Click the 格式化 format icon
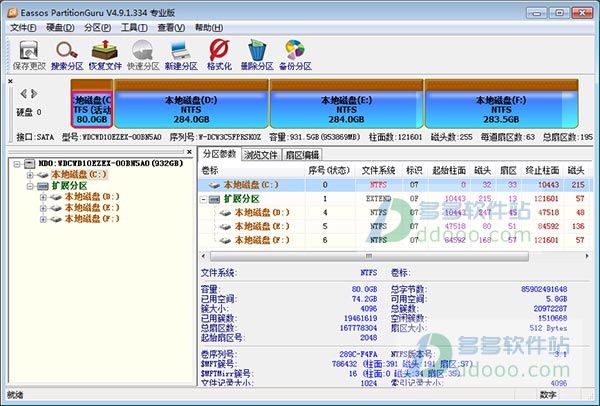The height and width of the screenshot is (406, 600). click(x=219, y=55)
